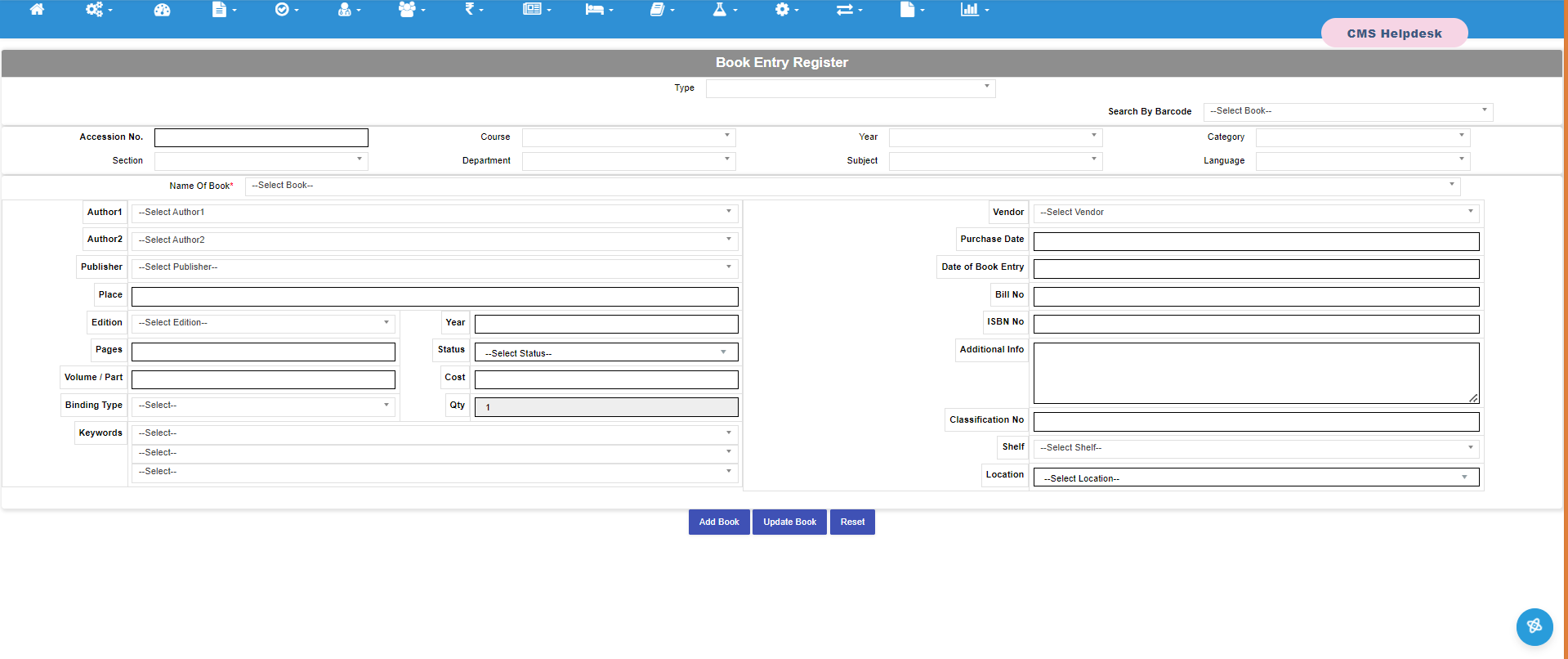Click the Home icon in top navbar
This screenshot has width=1568, height=659.
point(37,10)
